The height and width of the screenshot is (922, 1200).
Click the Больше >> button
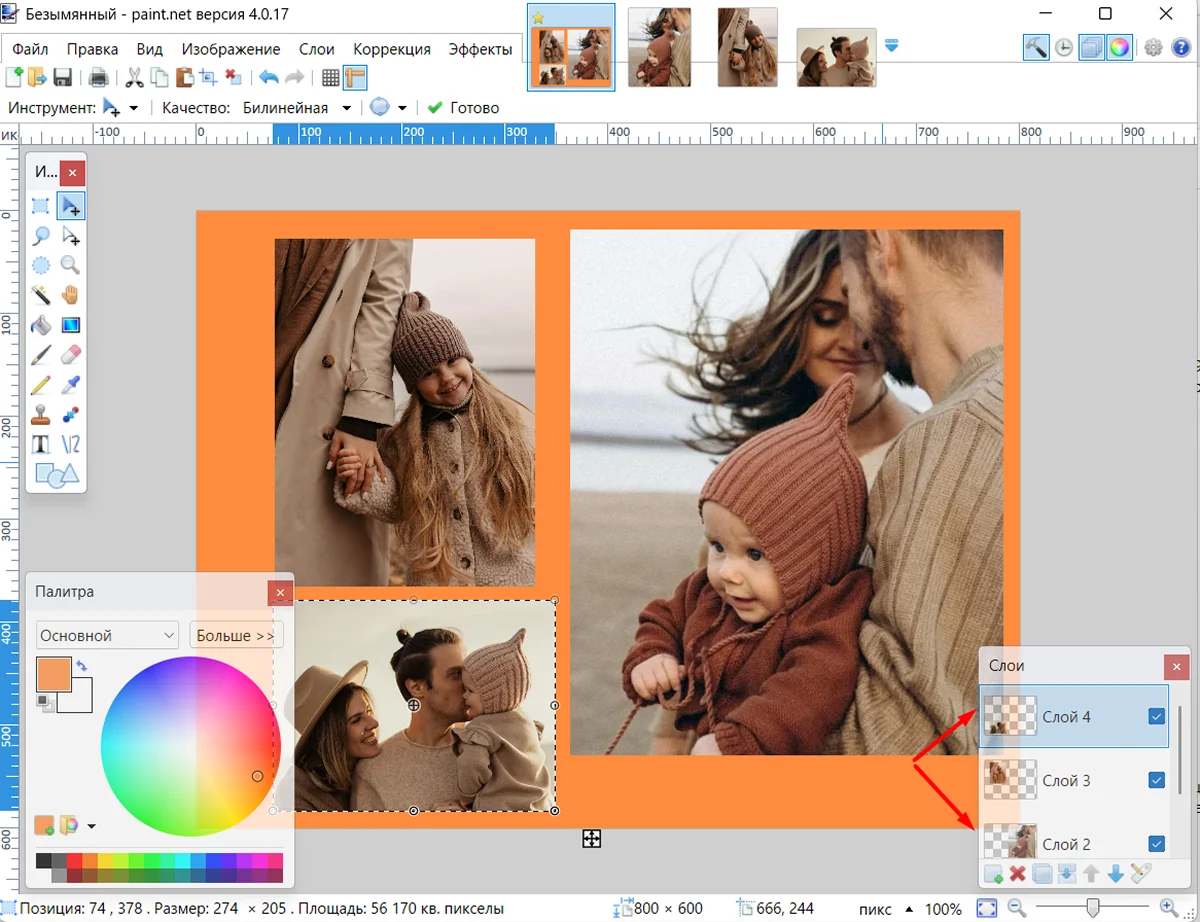point(235,635)
